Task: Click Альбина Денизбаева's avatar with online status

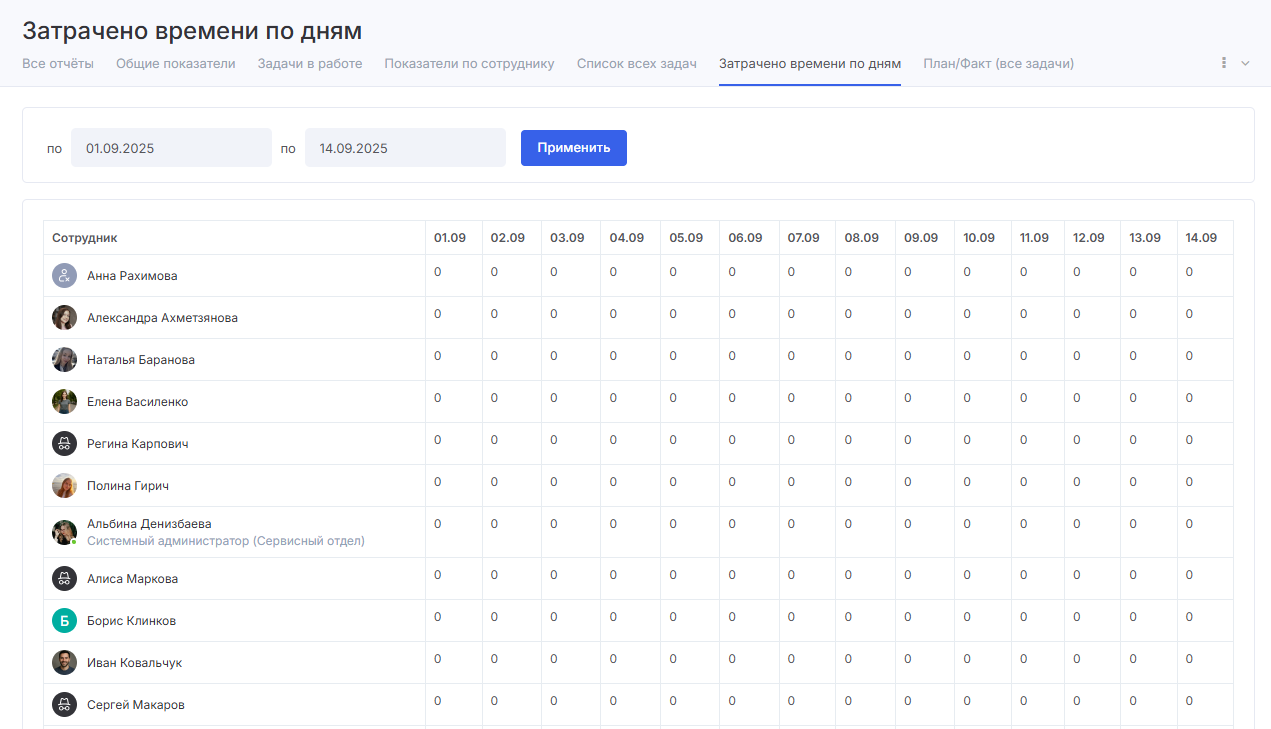Action: point(64,532)
